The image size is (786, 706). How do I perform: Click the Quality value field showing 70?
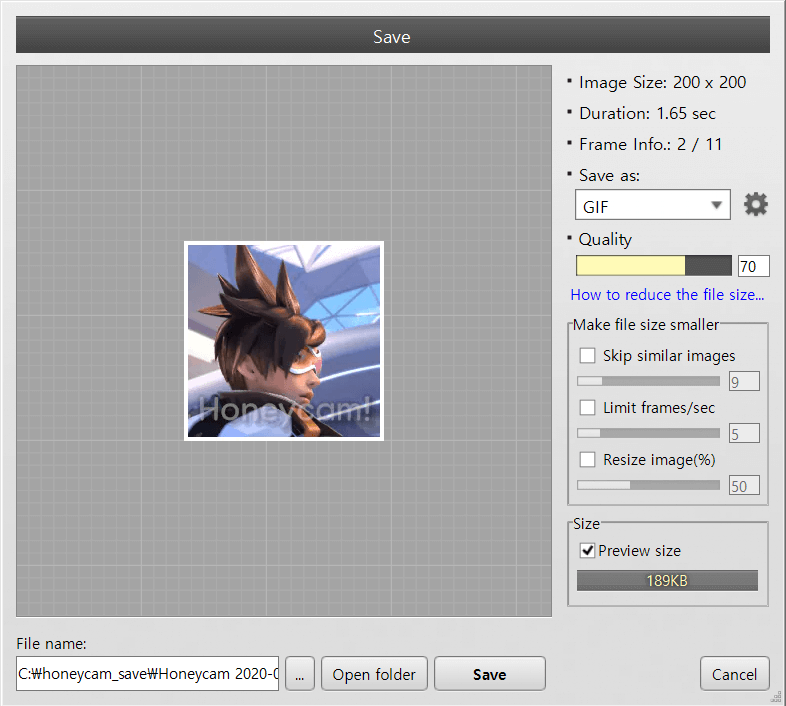(x=753, y=266)
